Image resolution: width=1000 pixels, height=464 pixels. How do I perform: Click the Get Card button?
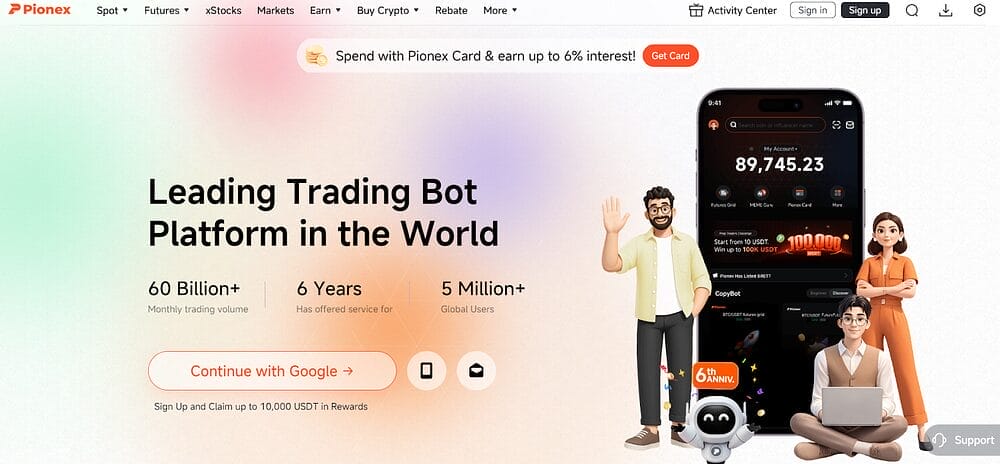(670, 56)
